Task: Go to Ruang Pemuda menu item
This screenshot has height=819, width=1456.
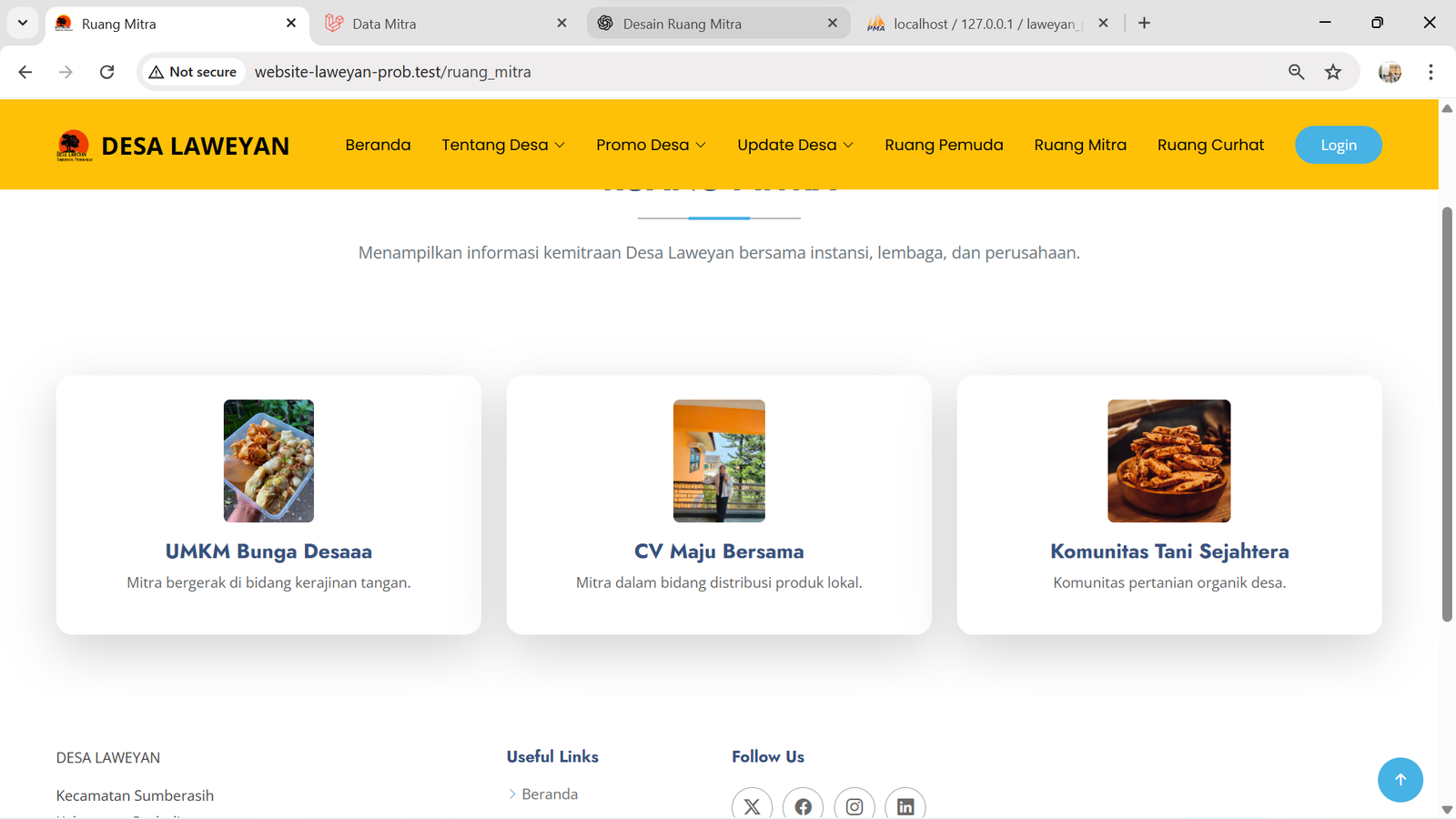Action: (x=944, y=145)
